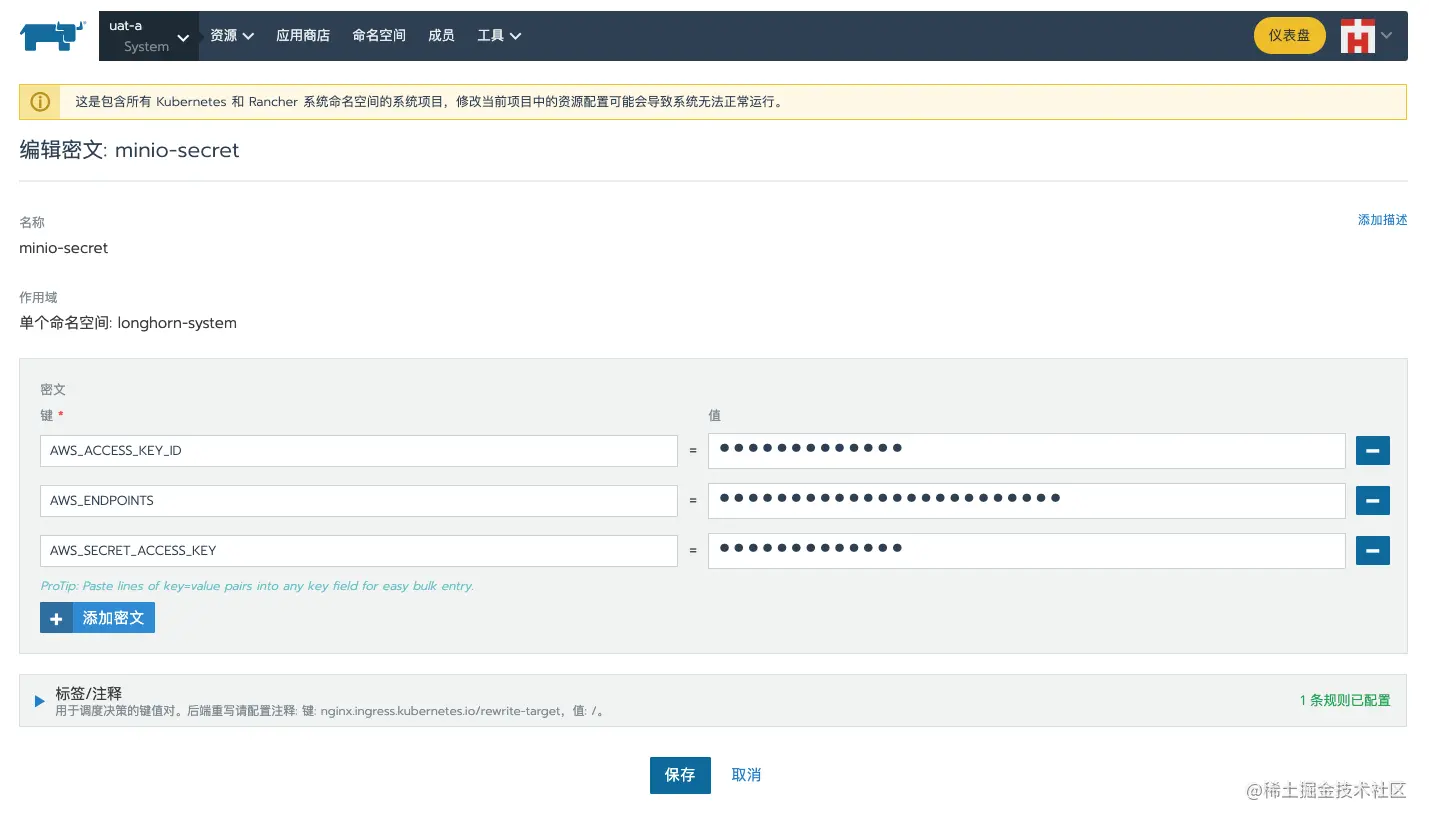This screenshot has height=823, width=1429.
Task: Click the title 编辑密文: minio-secret
Action: (x=130, y=150)
